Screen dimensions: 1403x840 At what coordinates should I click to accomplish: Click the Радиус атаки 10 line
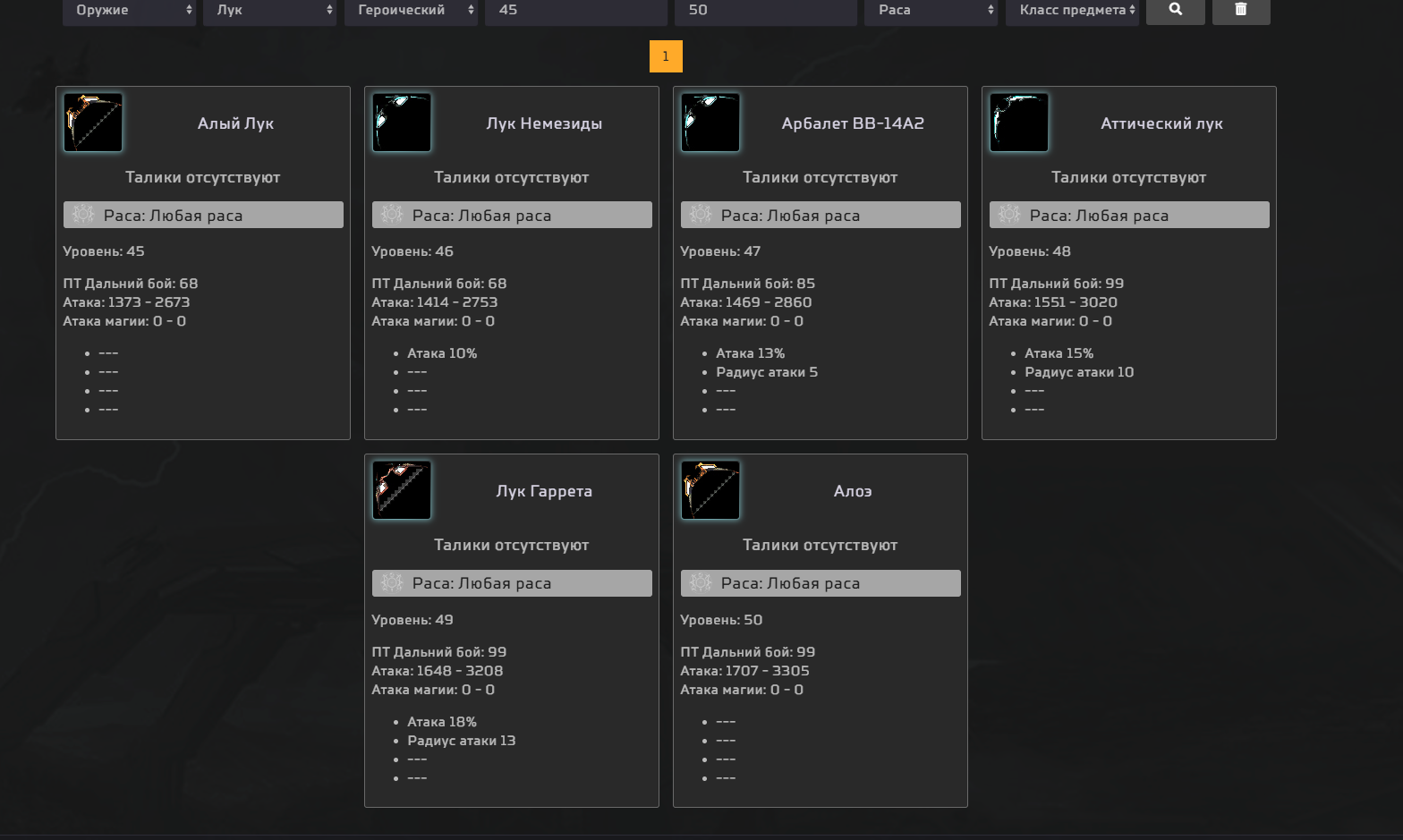1079,372
